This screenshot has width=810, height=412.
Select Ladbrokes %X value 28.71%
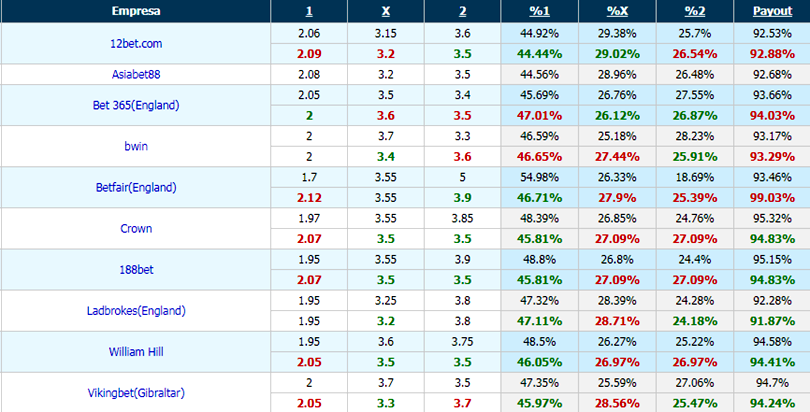coord(617,321)
